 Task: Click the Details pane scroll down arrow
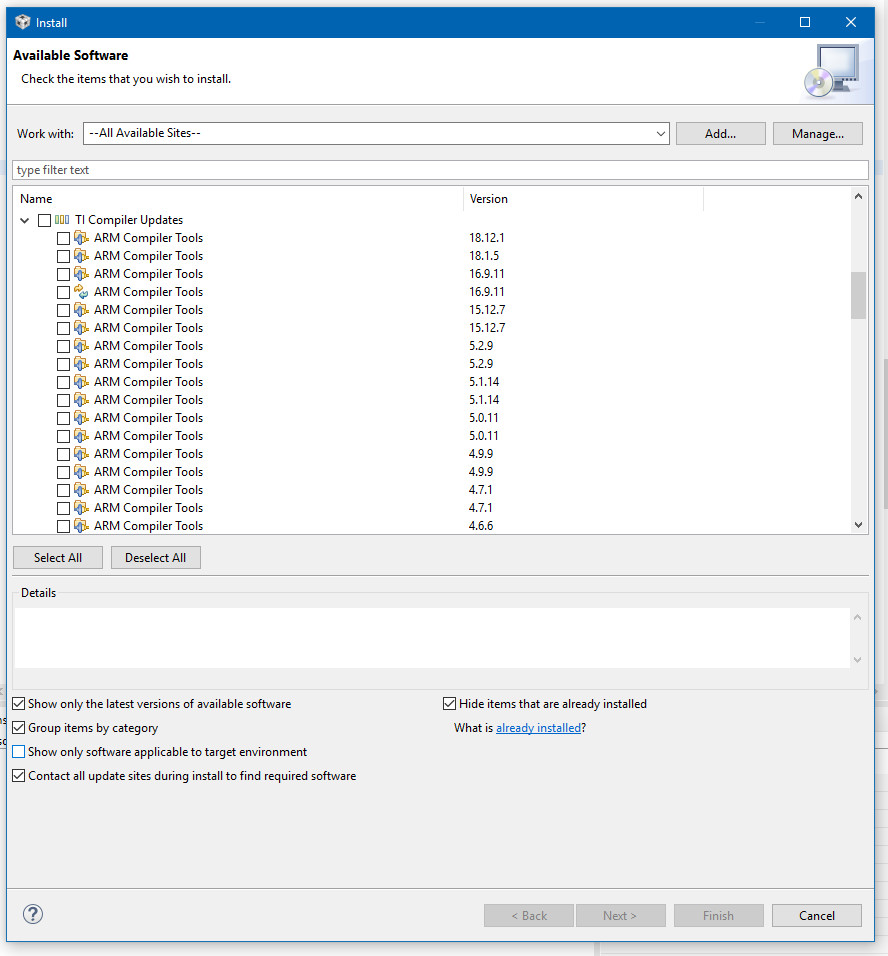coord(857,659)
